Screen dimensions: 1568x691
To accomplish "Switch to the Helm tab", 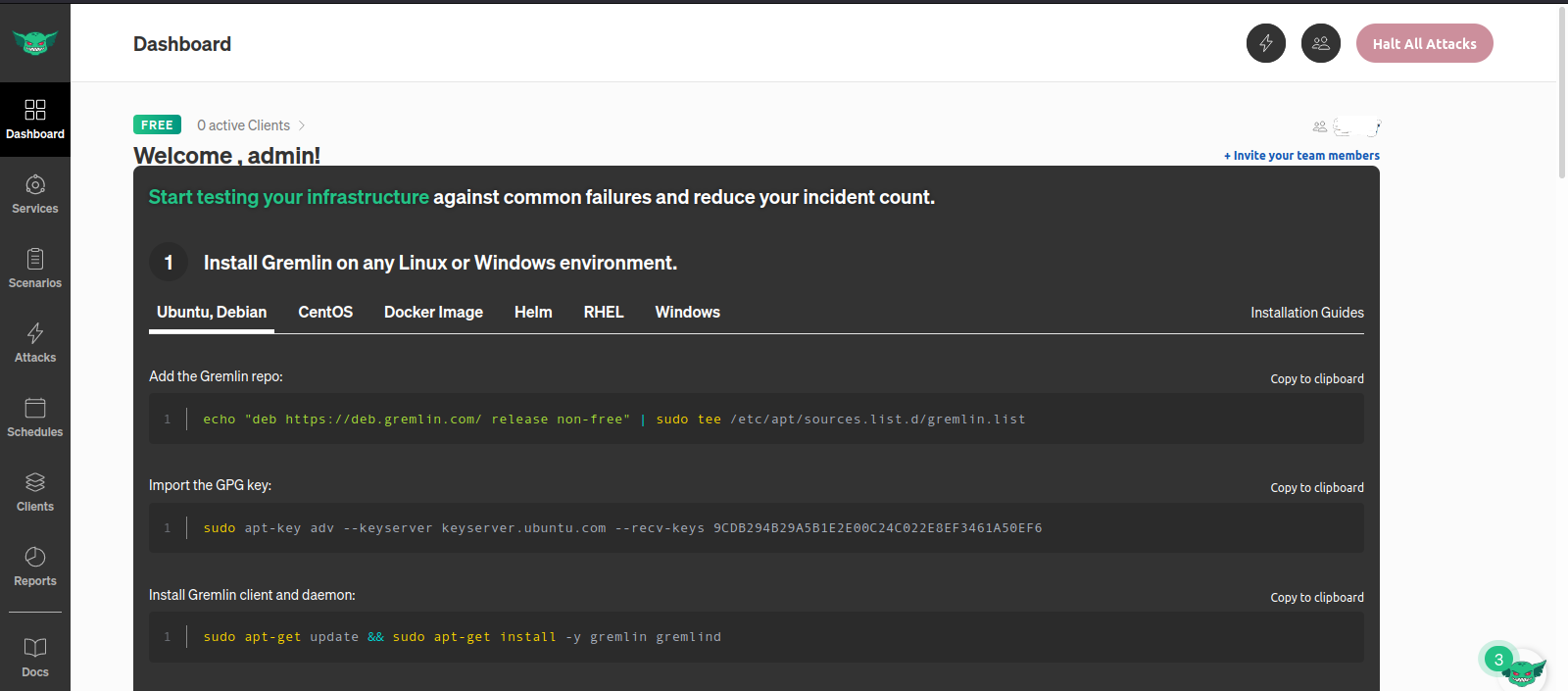I will pos(533,312).
